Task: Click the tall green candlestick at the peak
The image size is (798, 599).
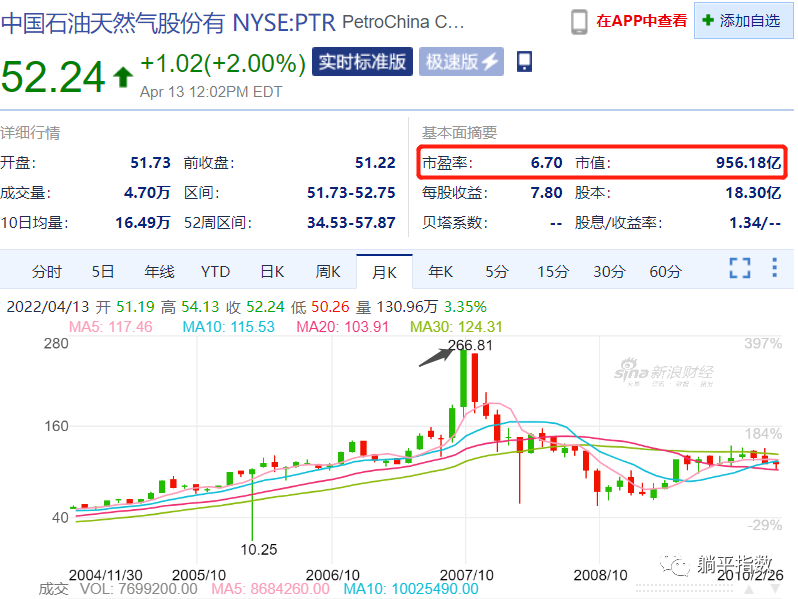Action: coord(463,378)
